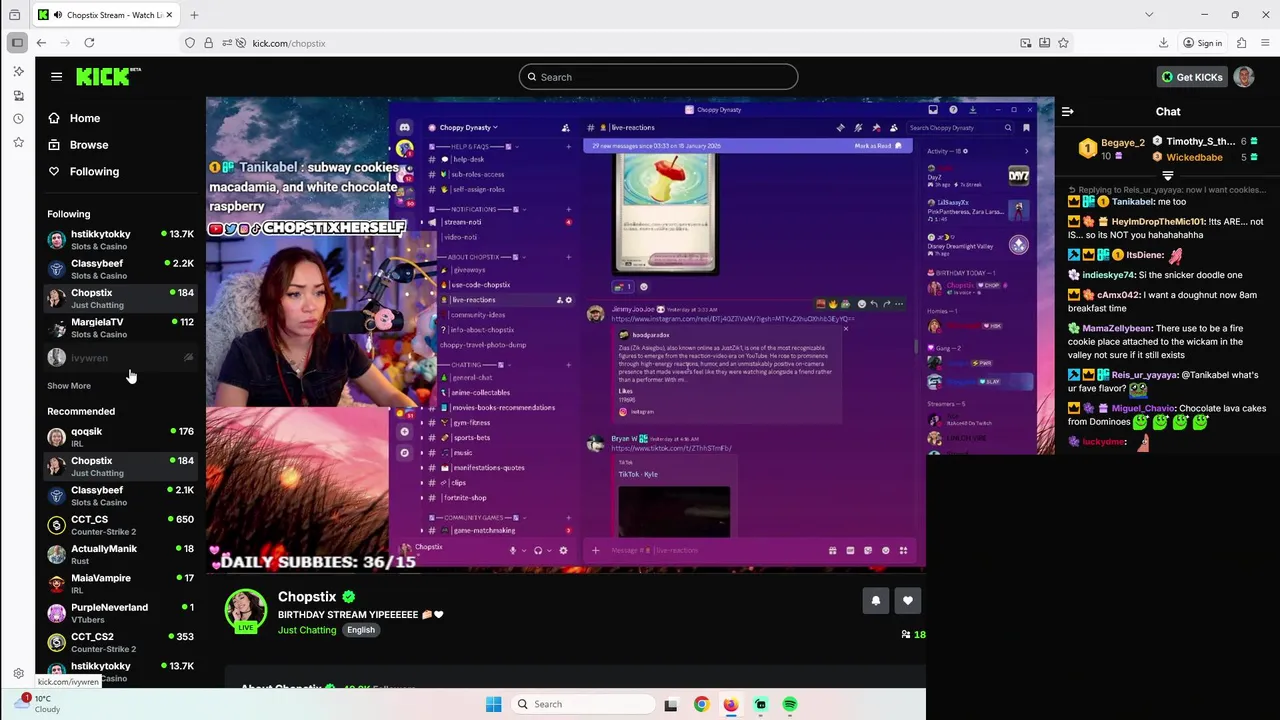Open Firefox downloads panel
This screenshot has height=720, width=1280.
[1164, 43]
